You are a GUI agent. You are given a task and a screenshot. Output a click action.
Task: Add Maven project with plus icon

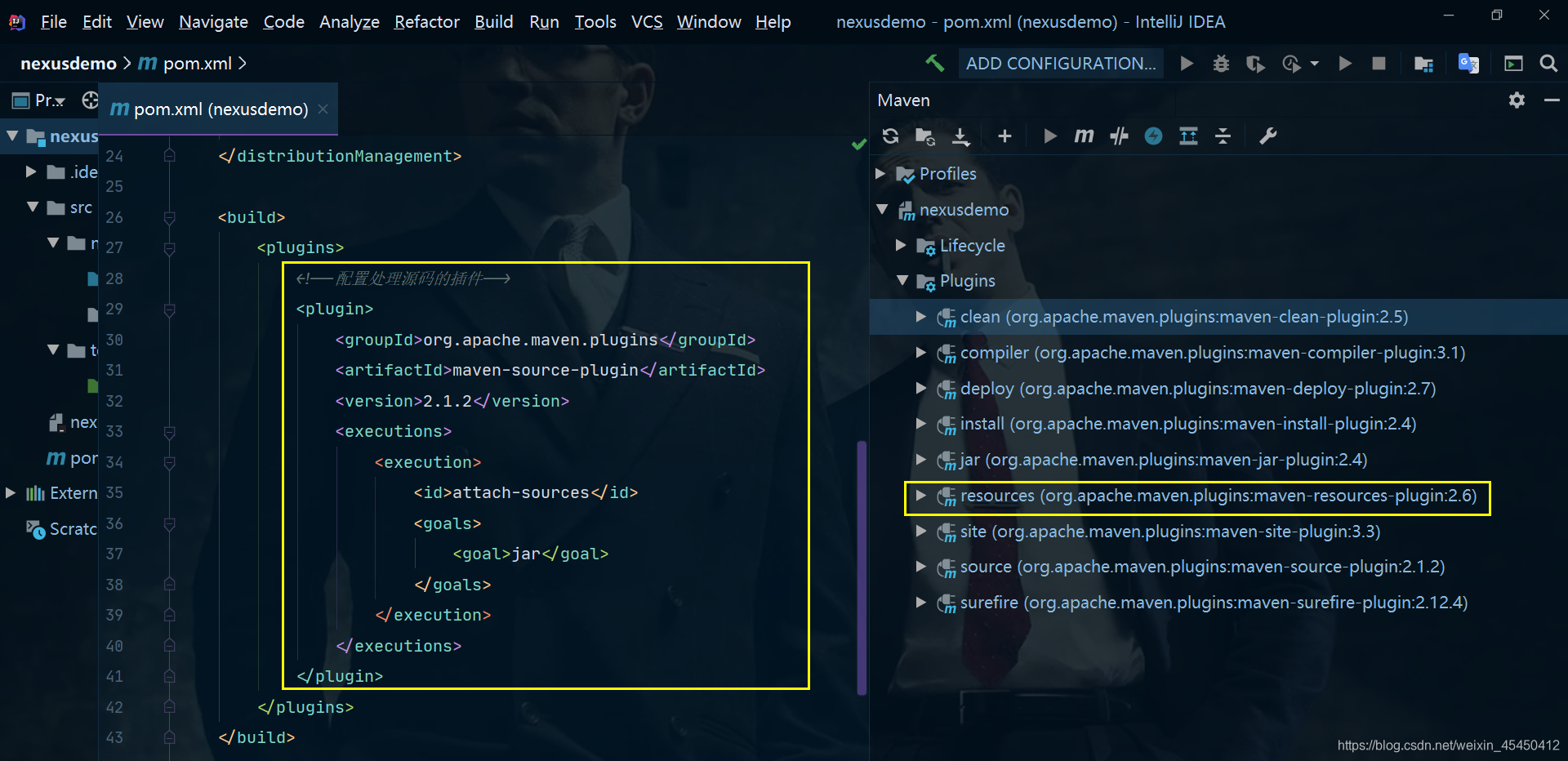[1004, 136]
